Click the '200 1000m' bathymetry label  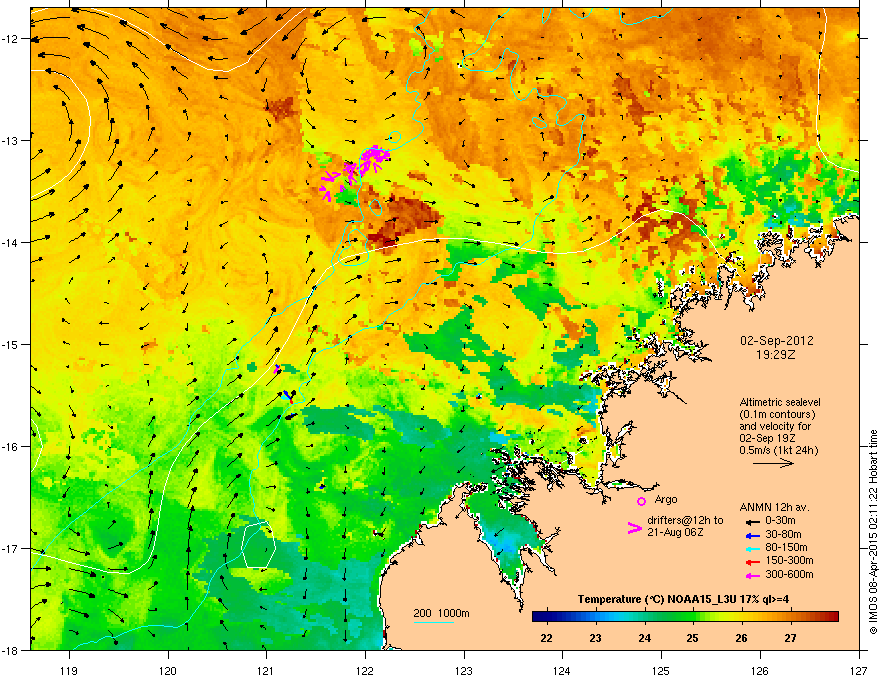point(441,613)
